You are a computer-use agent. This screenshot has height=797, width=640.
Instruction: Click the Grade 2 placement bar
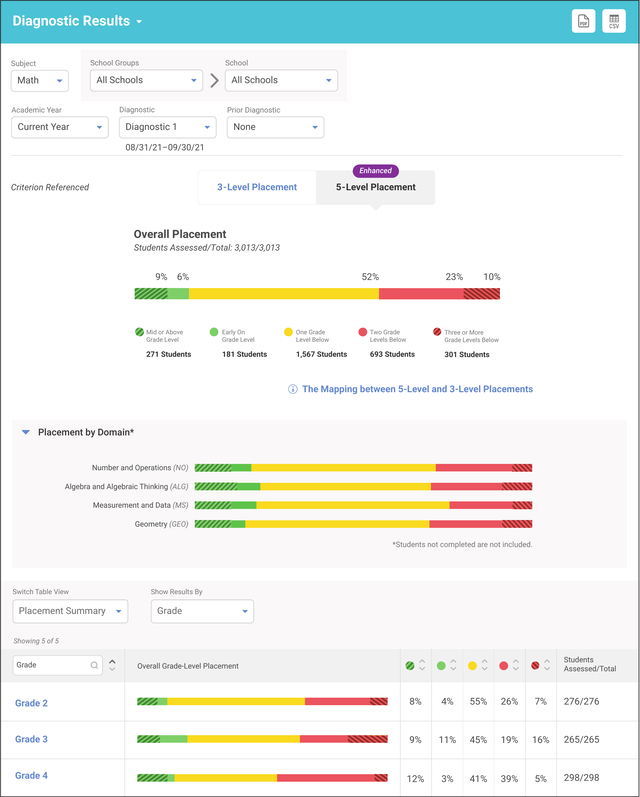point(262,701)
